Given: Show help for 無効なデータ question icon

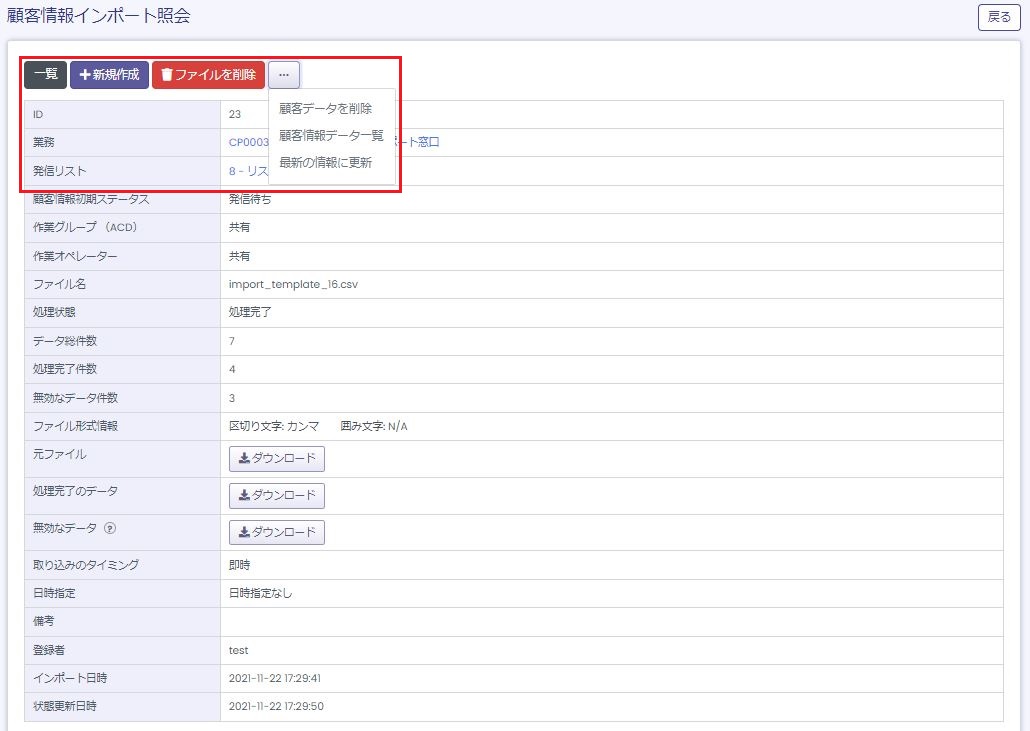Looking at the screenshot, I should (110, 528).
